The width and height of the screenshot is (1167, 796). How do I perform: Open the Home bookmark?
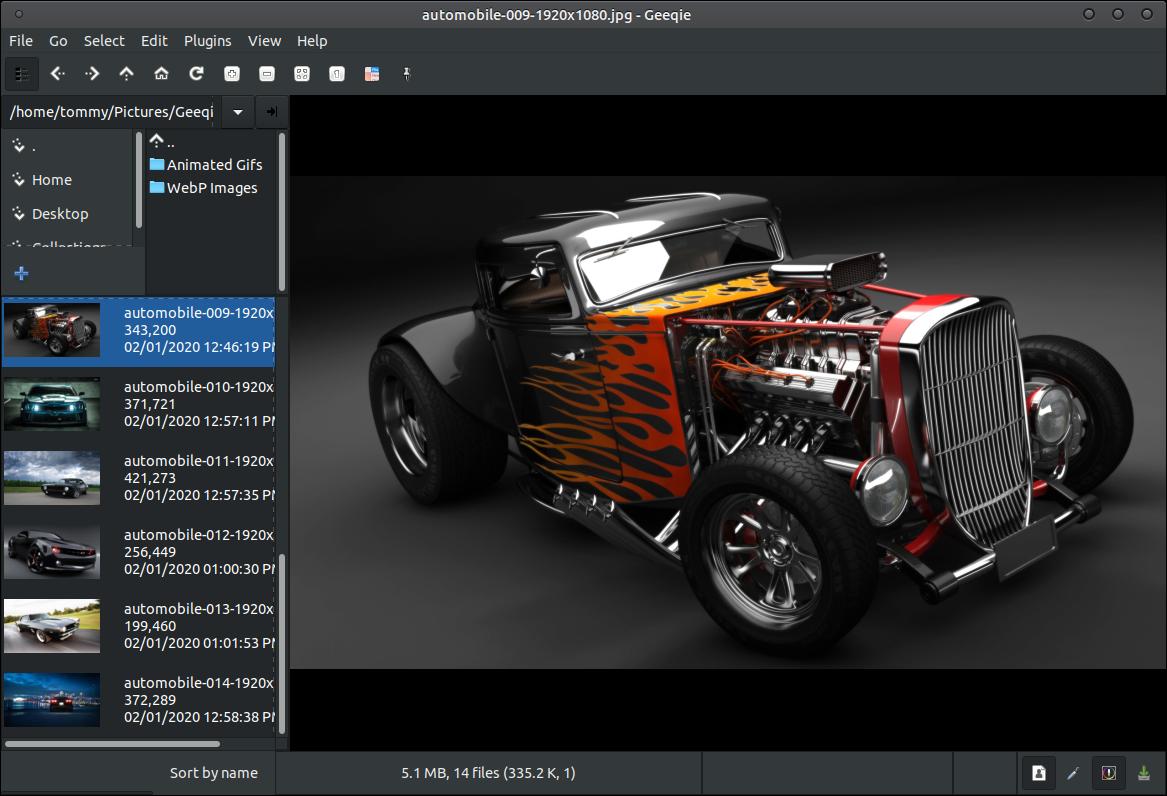(x=69, y=180)
